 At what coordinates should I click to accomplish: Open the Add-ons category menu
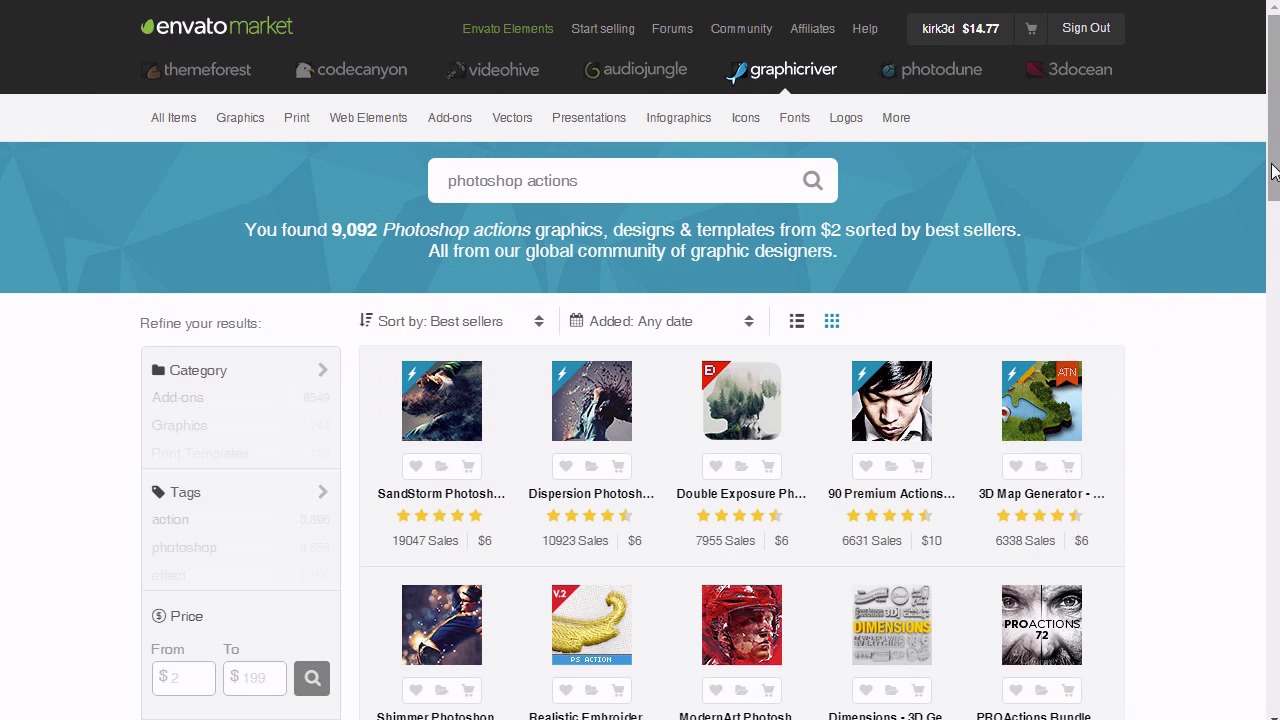tap(450, 118)
